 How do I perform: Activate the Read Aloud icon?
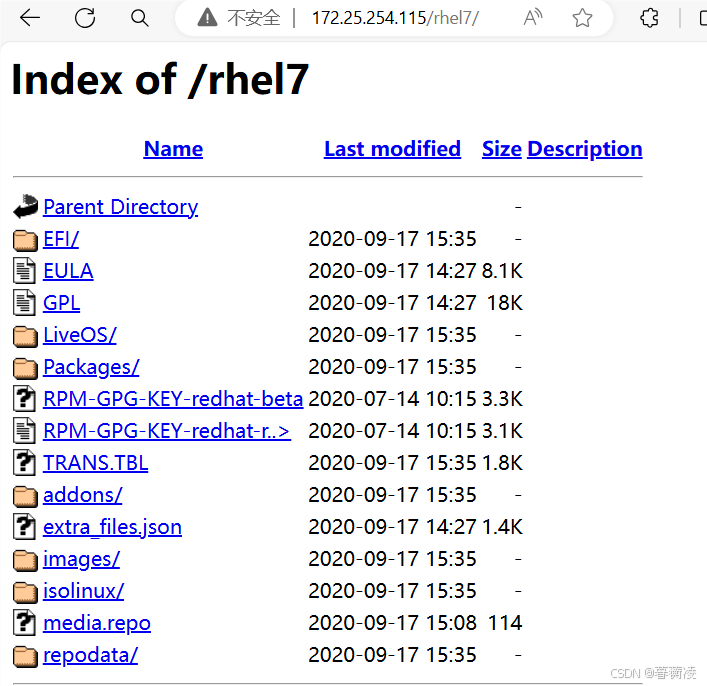(533, 18)
